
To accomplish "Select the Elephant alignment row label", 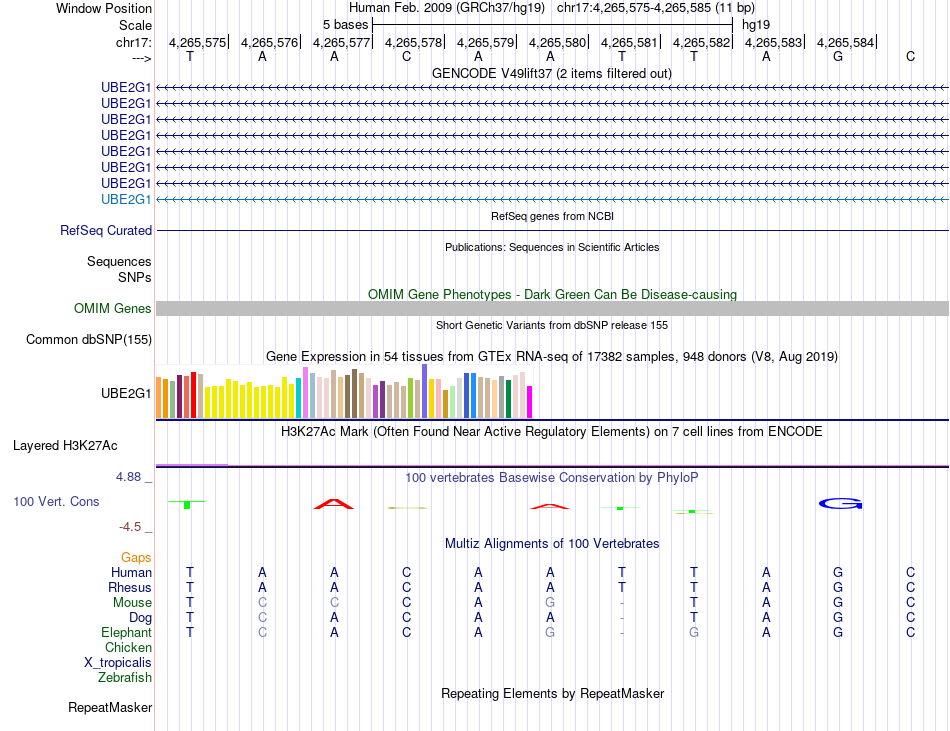I will pyautogui.click(x=126, y=632).
